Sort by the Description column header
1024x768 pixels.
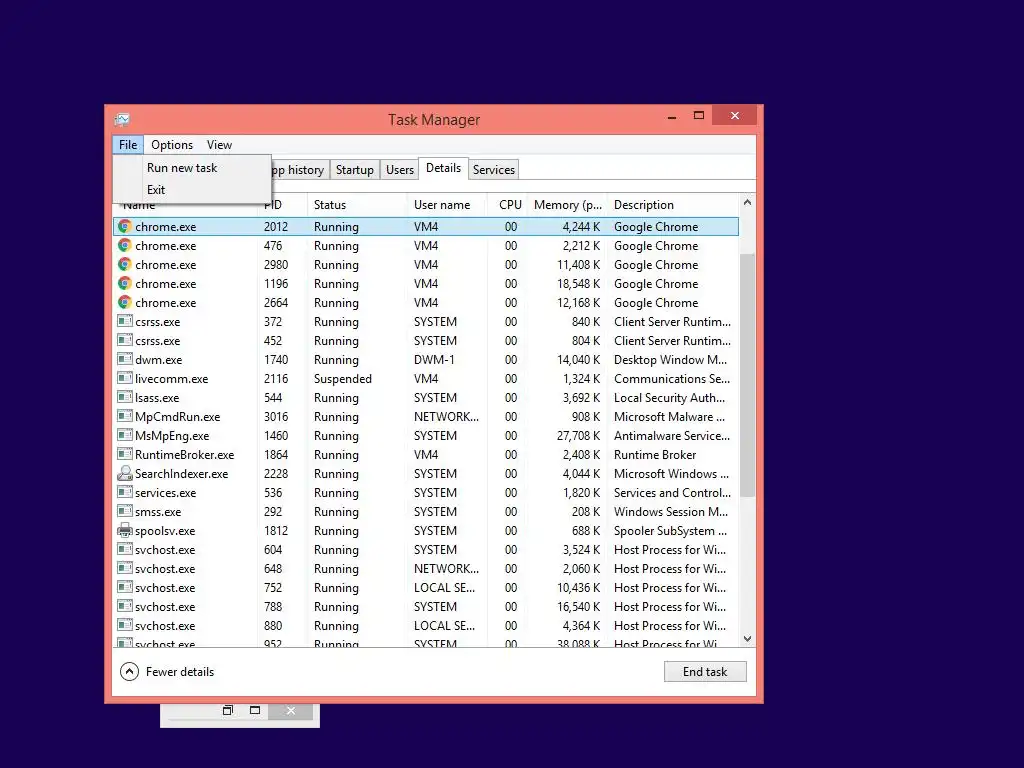[x=673, y=205]
